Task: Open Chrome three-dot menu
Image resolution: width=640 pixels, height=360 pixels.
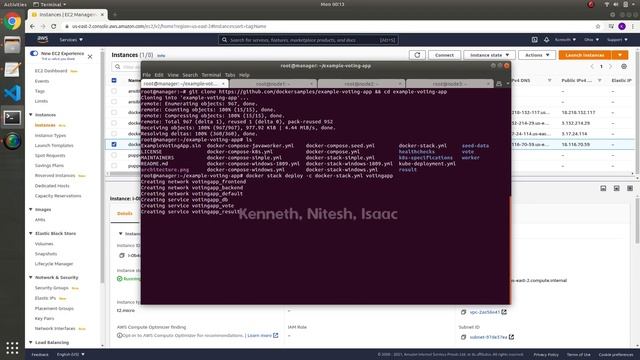Action: (x=633, y=26)
